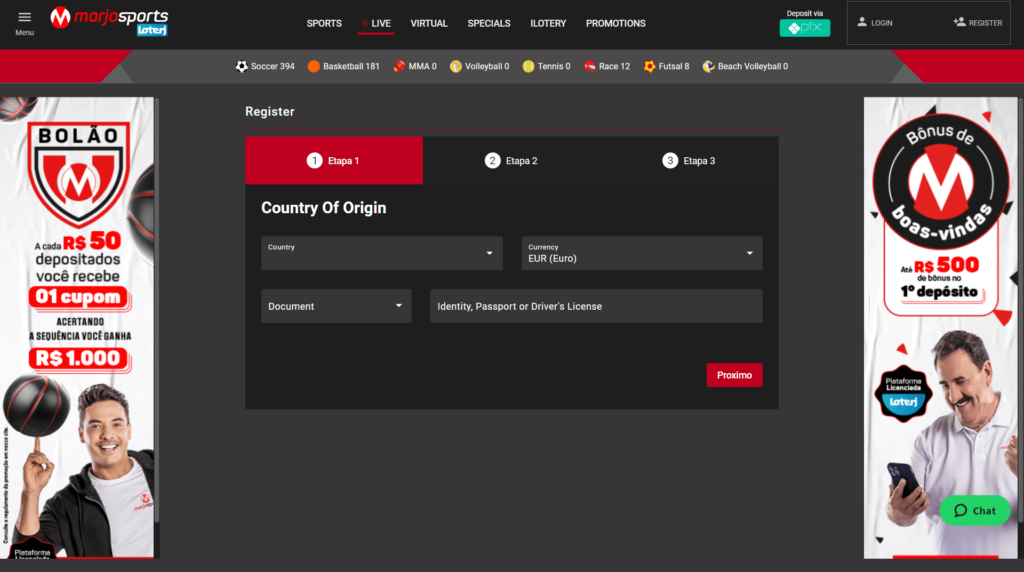The image size is (1024, 572).
Task: Click the Identity, Passport or Driver's License field
Action: (x=596, y=306)
